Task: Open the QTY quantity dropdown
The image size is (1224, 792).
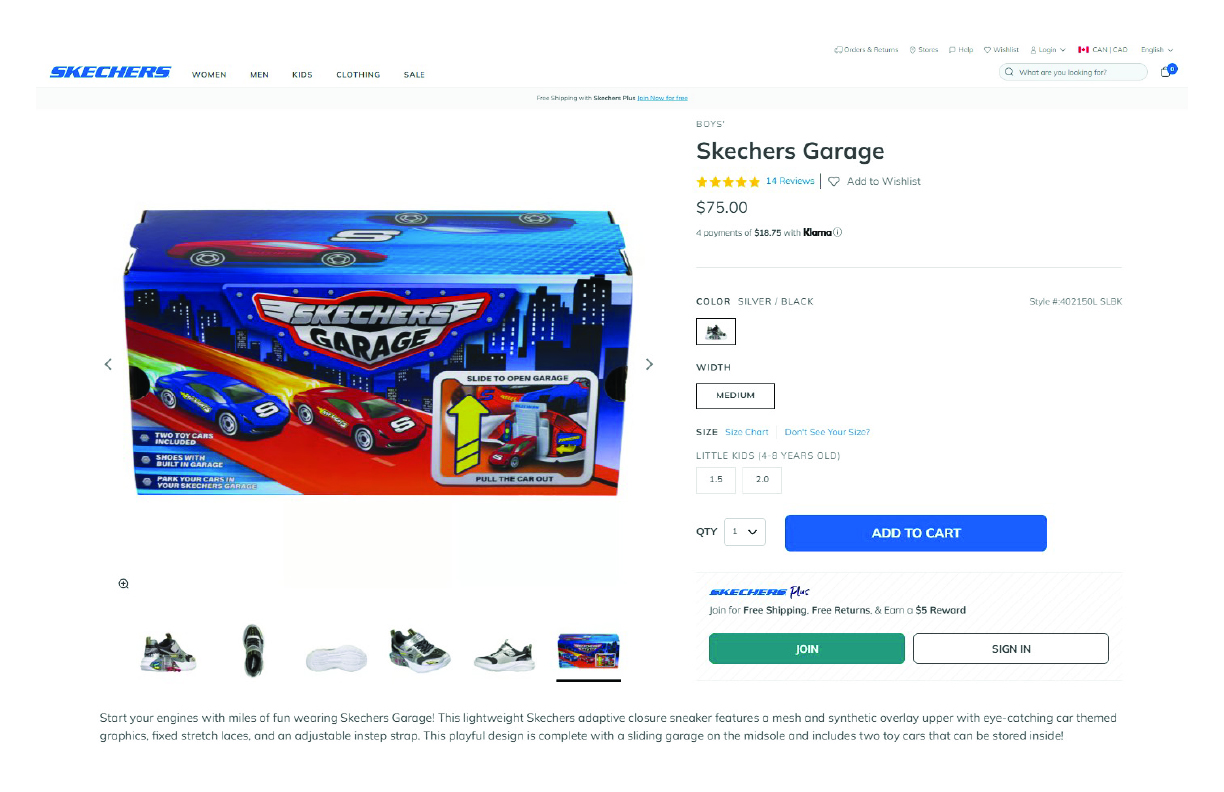Action: [x=745, y=532]
